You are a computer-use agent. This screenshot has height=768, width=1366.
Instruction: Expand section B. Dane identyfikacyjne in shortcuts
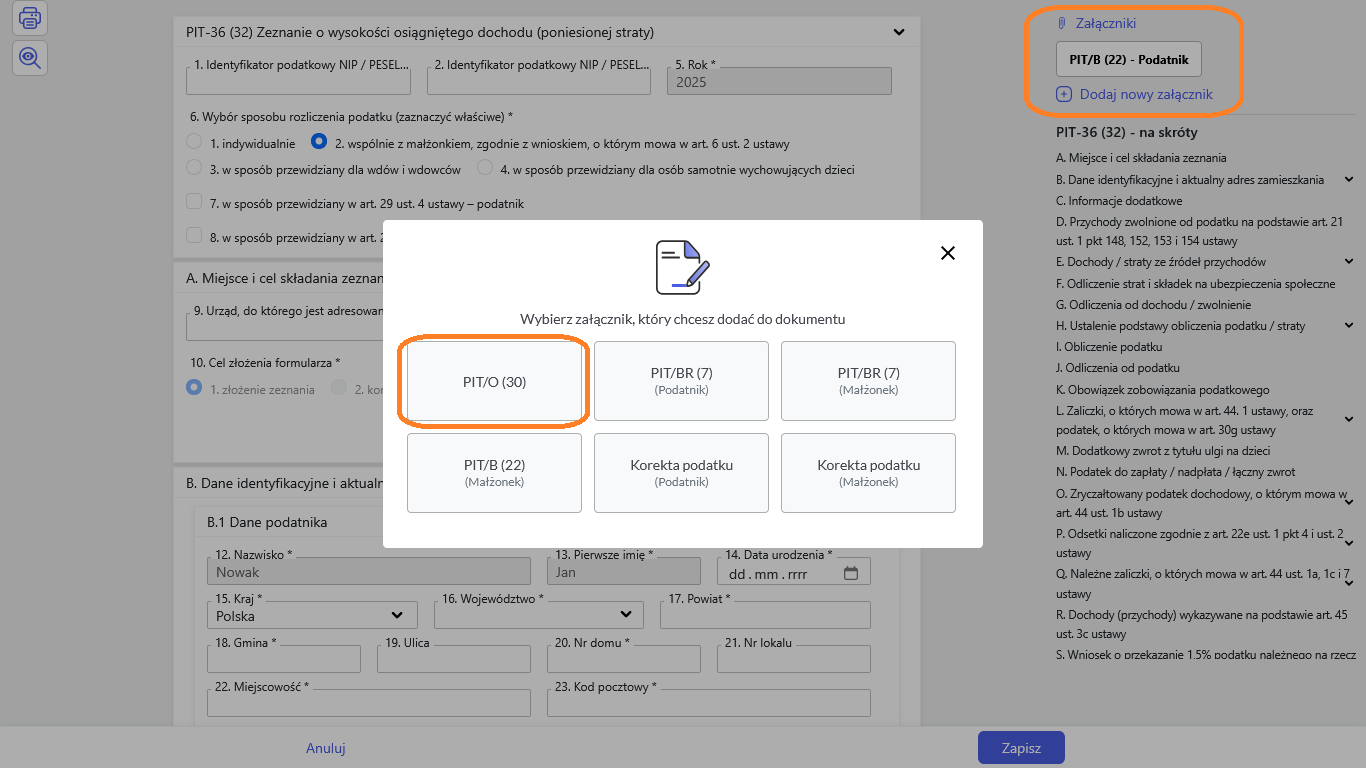point(1348,180)
